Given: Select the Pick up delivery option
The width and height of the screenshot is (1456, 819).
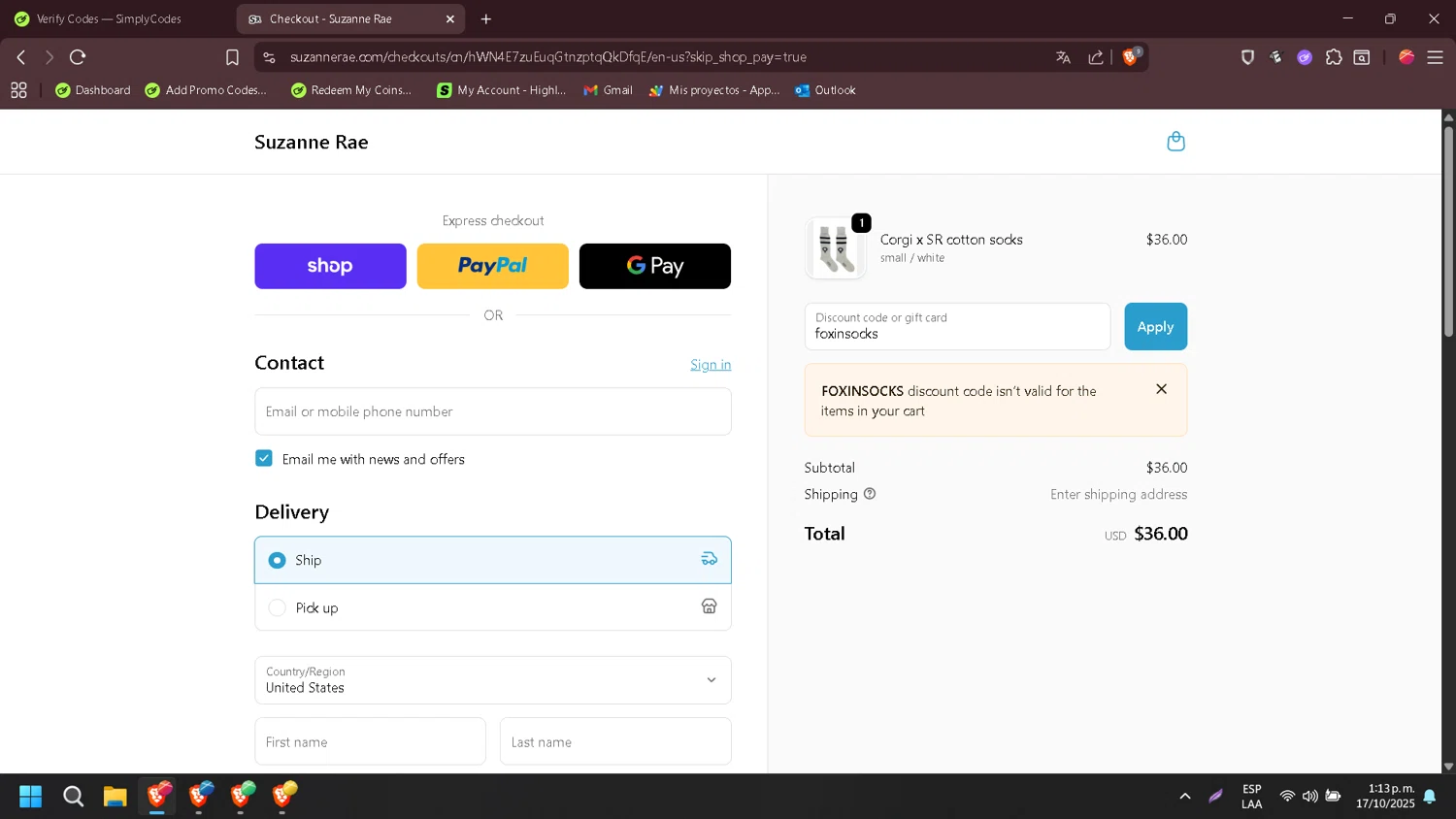Looking at the screenshot, I should point(493,607).
